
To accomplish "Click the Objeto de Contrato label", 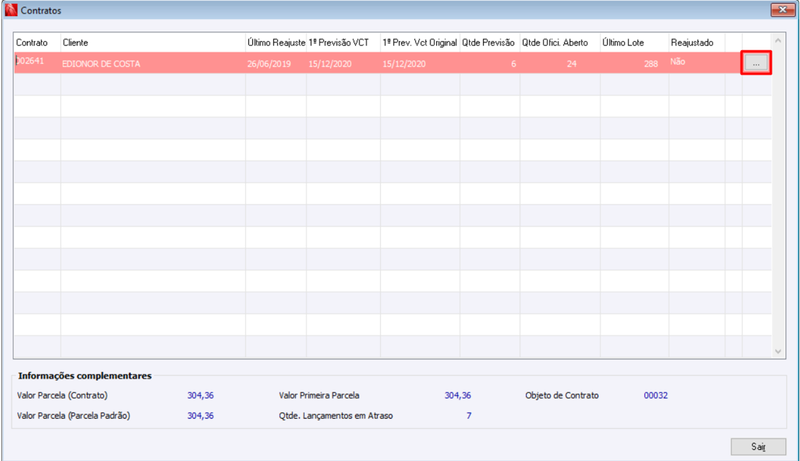I will [x=562, y=395].
